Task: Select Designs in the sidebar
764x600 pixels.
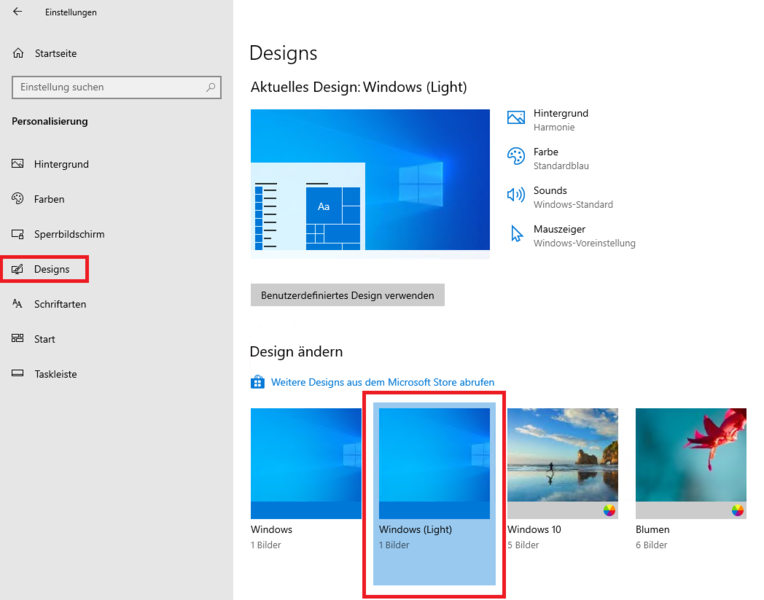Action: (x=51, y=269)
